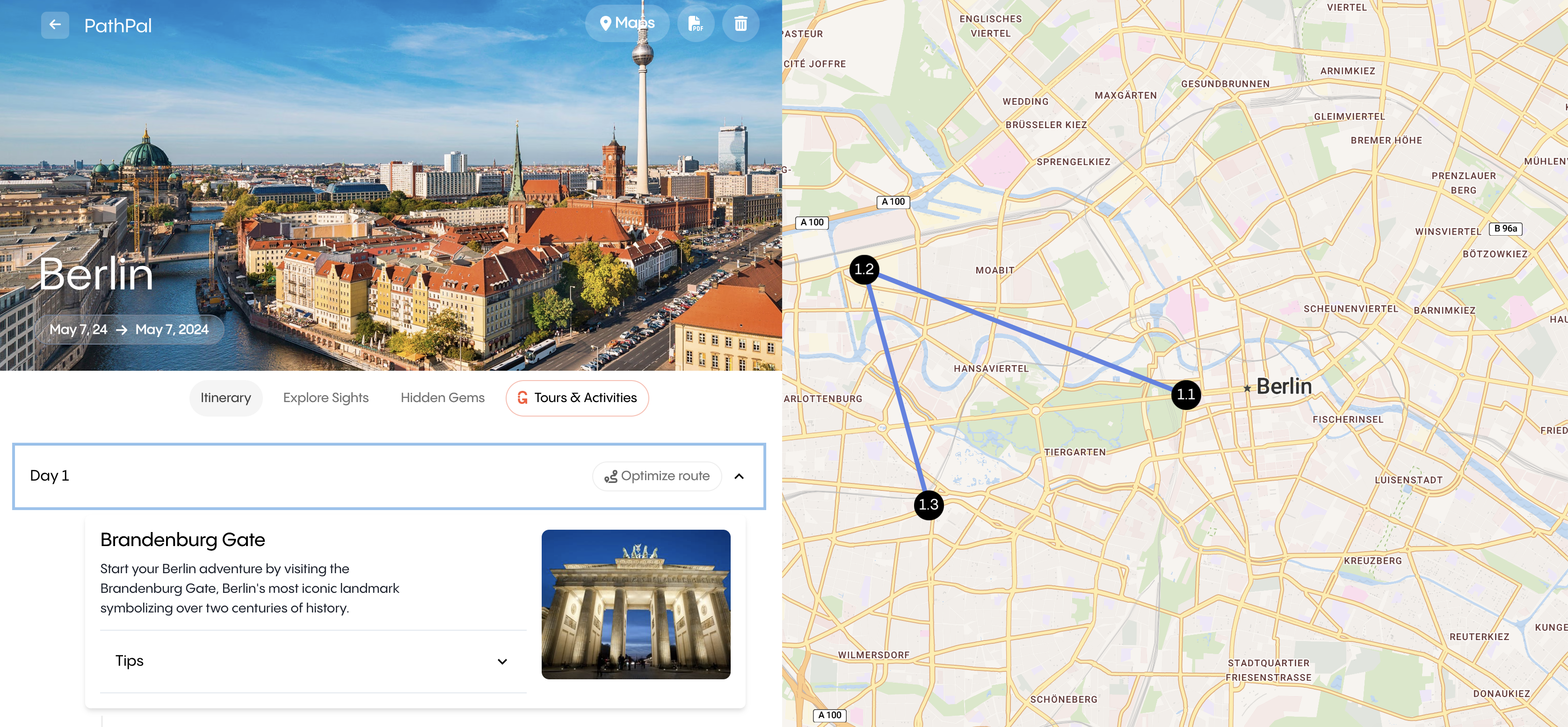Export the itinerary as PDF
1568x727 pixels.
[695, 24]
